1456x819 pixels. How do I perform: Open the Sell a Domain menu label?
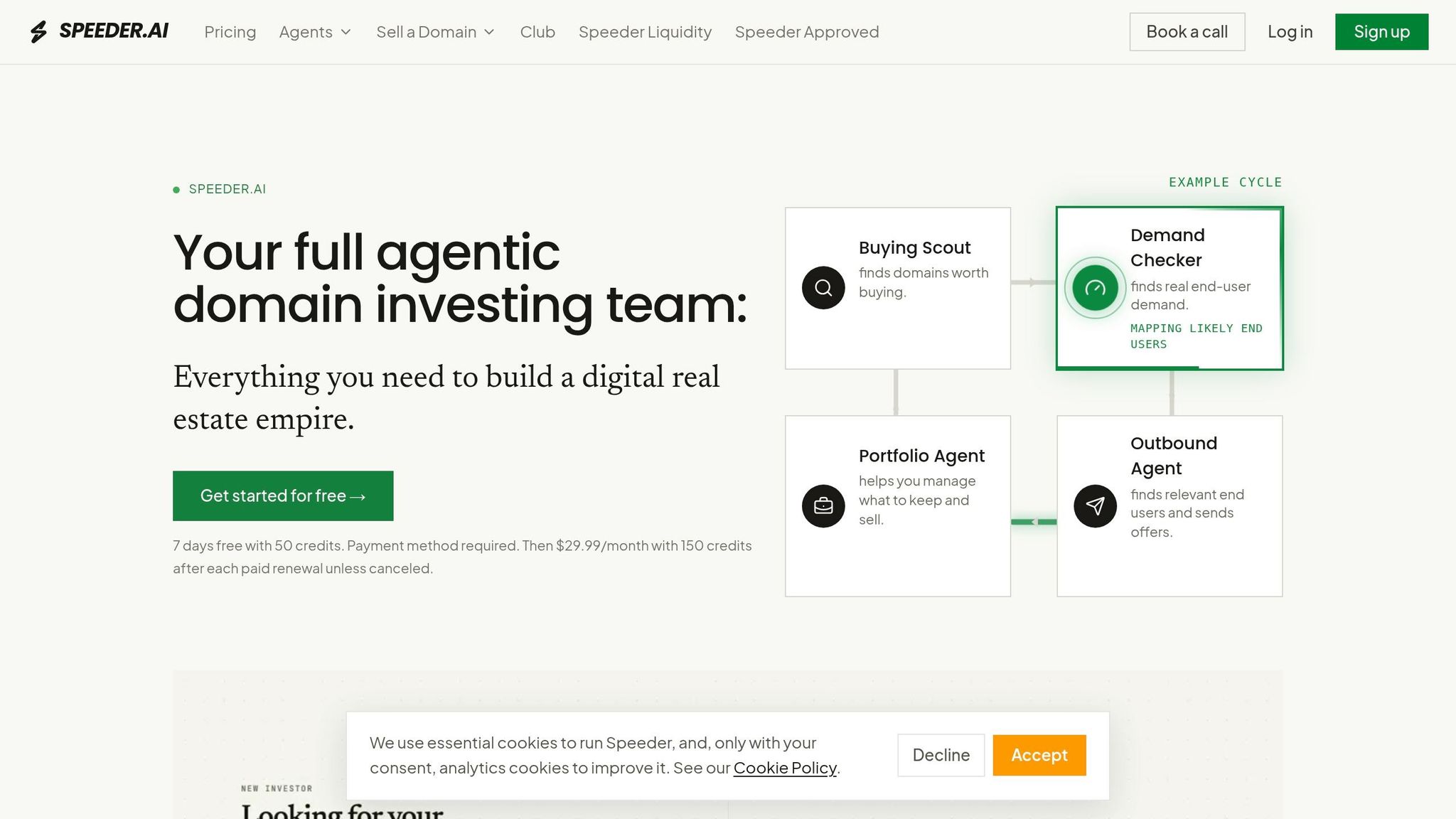click(427, 32)
